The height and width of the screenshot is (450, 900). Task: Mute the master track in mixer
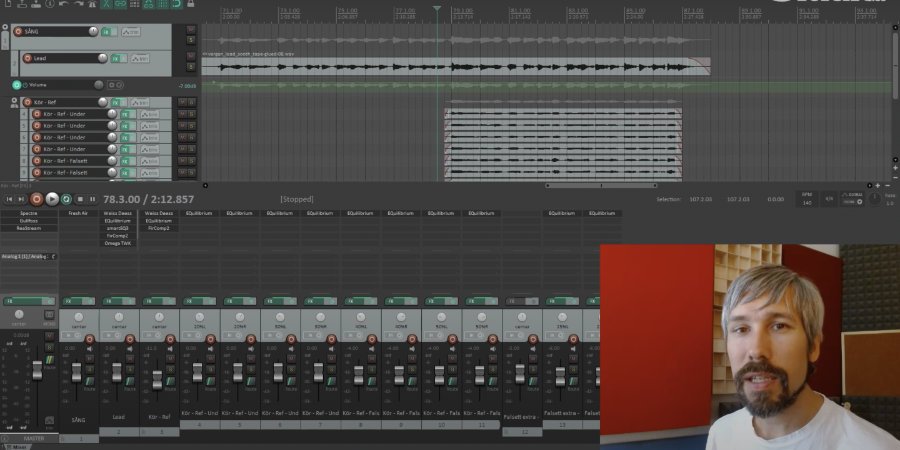click(49, 338)
